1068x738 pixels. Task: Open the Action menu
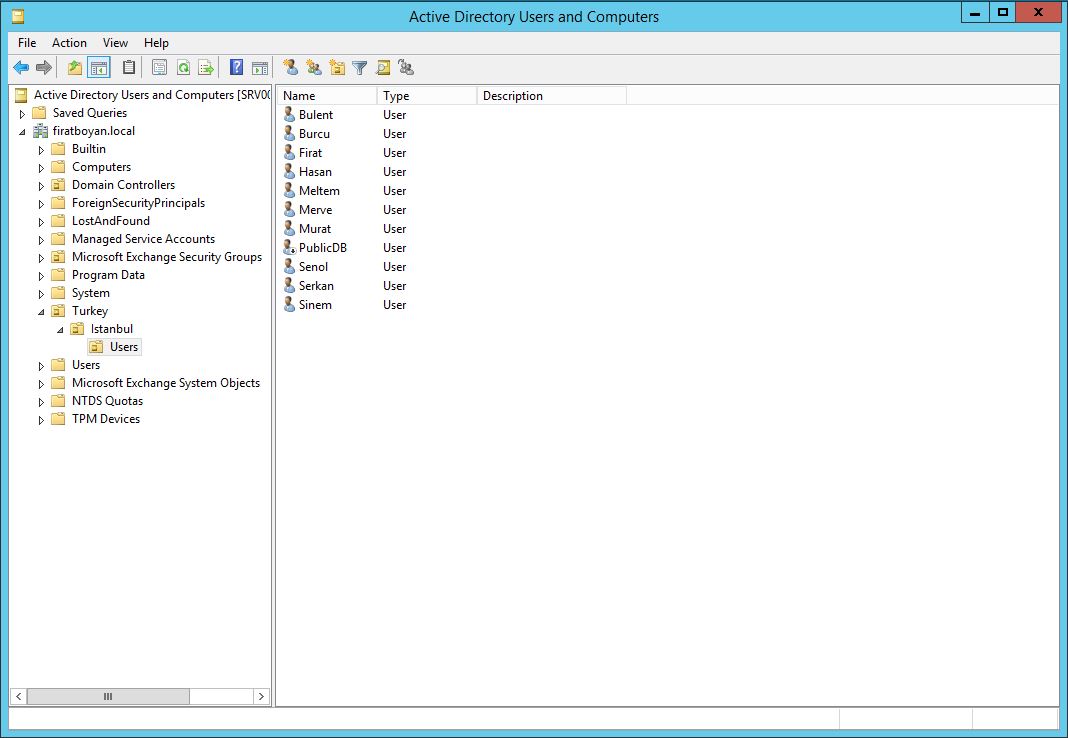coord(69,43)
